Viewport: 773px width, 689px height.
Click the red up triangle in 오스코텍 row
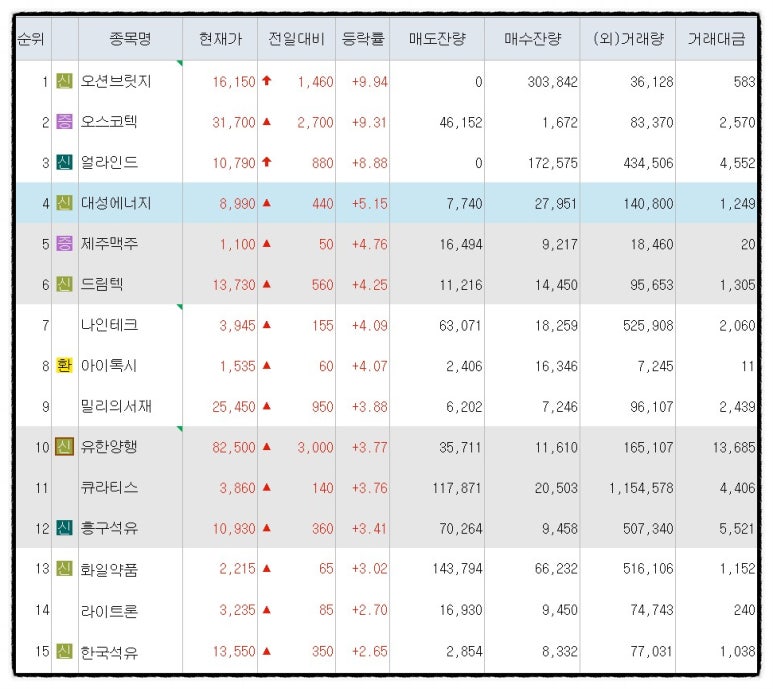pos(267,121)
